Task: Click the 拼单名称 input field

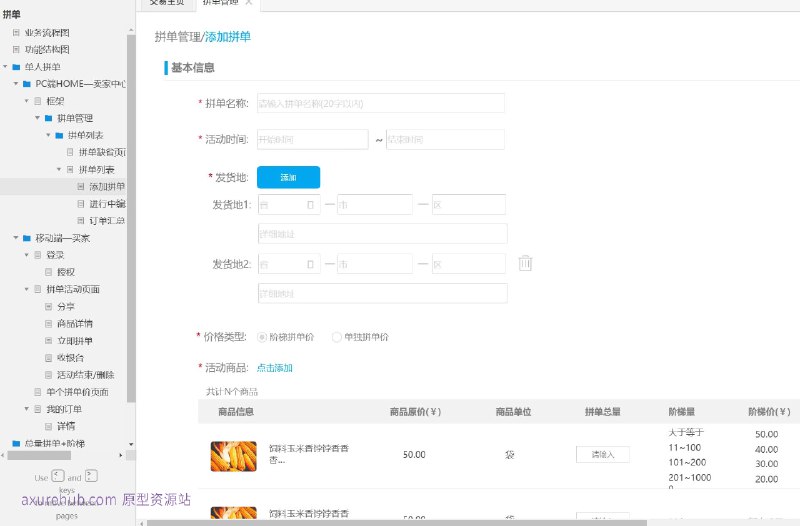Action: (x=381, y=103)
